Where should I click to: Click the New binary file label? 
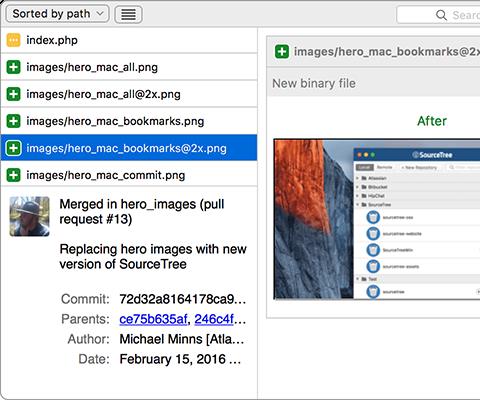[314, 83]
